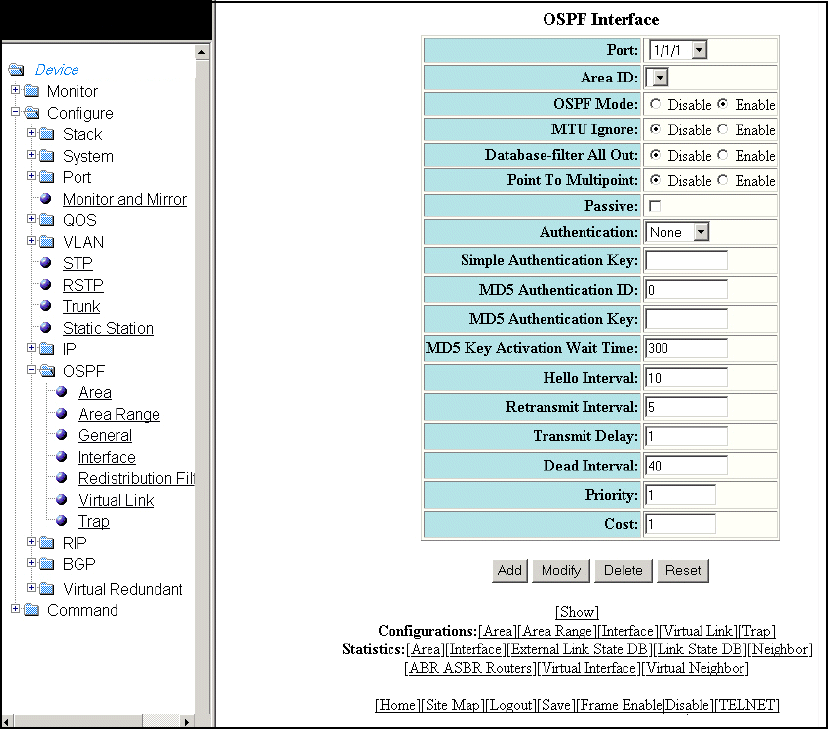Click the bullet icon beside Area Range
Image resolution: width=828 pixels, height=729 pixels.
(62, 413)
